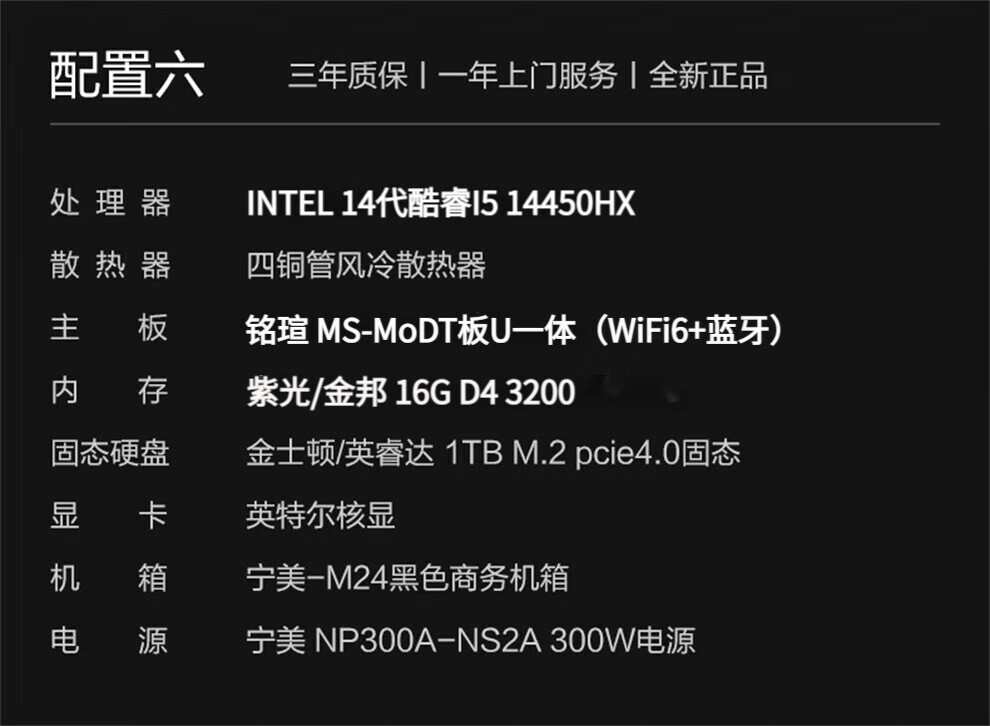
Task: Click the 电源 row label
Action: point(110,640)
